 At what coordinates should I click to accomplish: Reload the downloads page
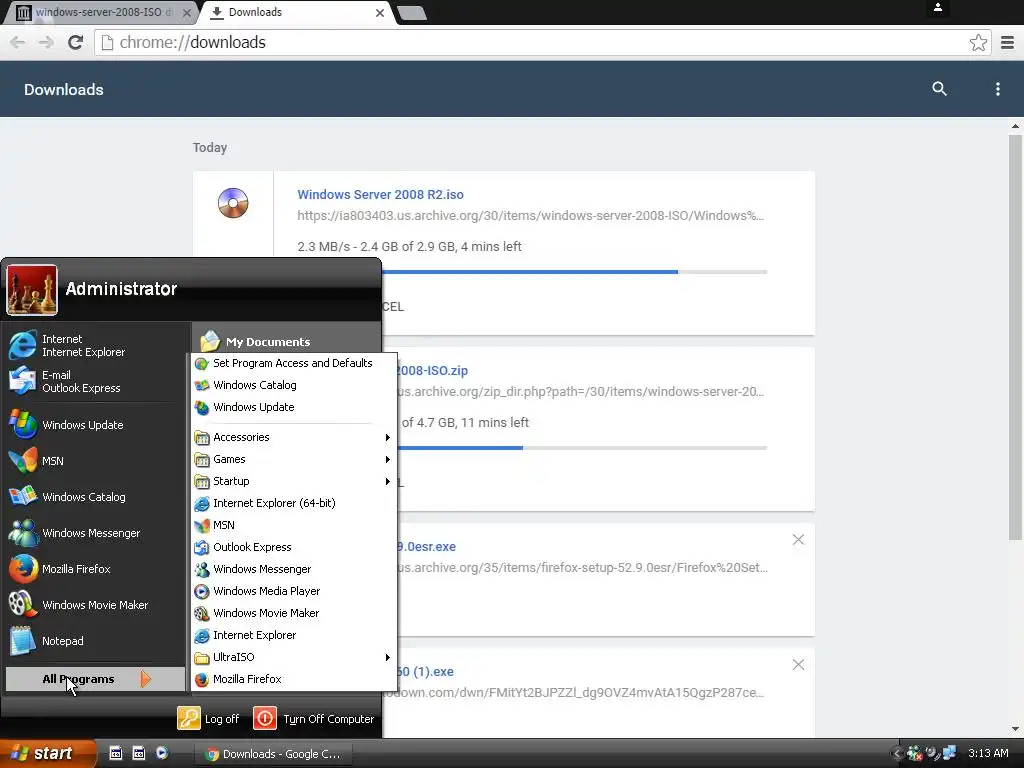(76, 42)
